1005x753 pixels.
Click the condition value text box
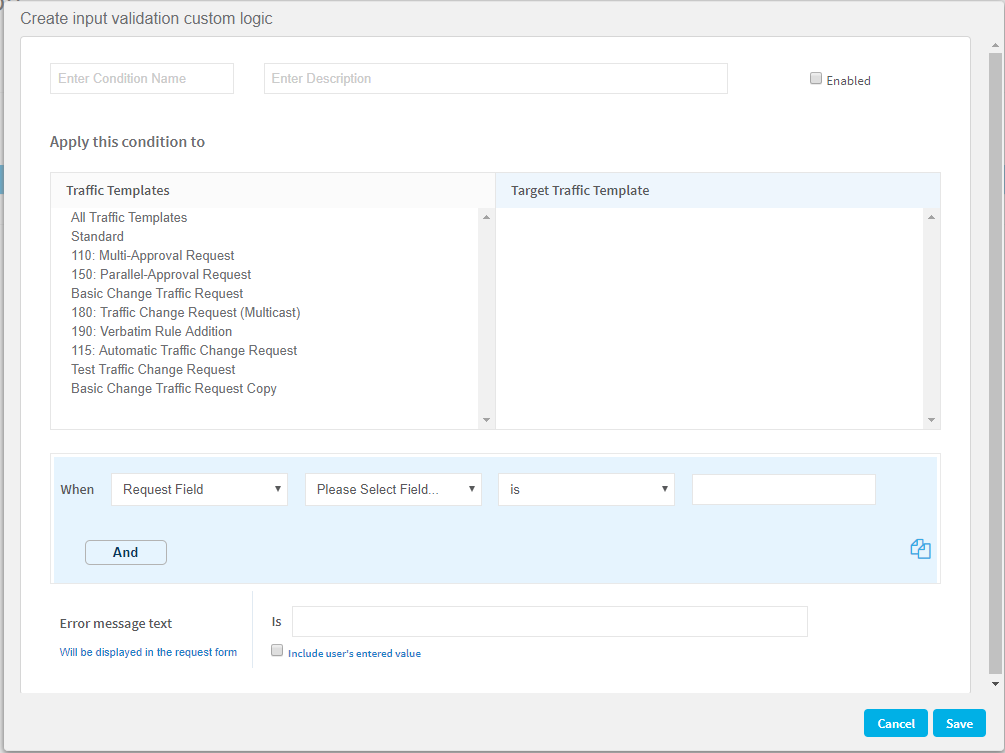(x=783, y=489)
